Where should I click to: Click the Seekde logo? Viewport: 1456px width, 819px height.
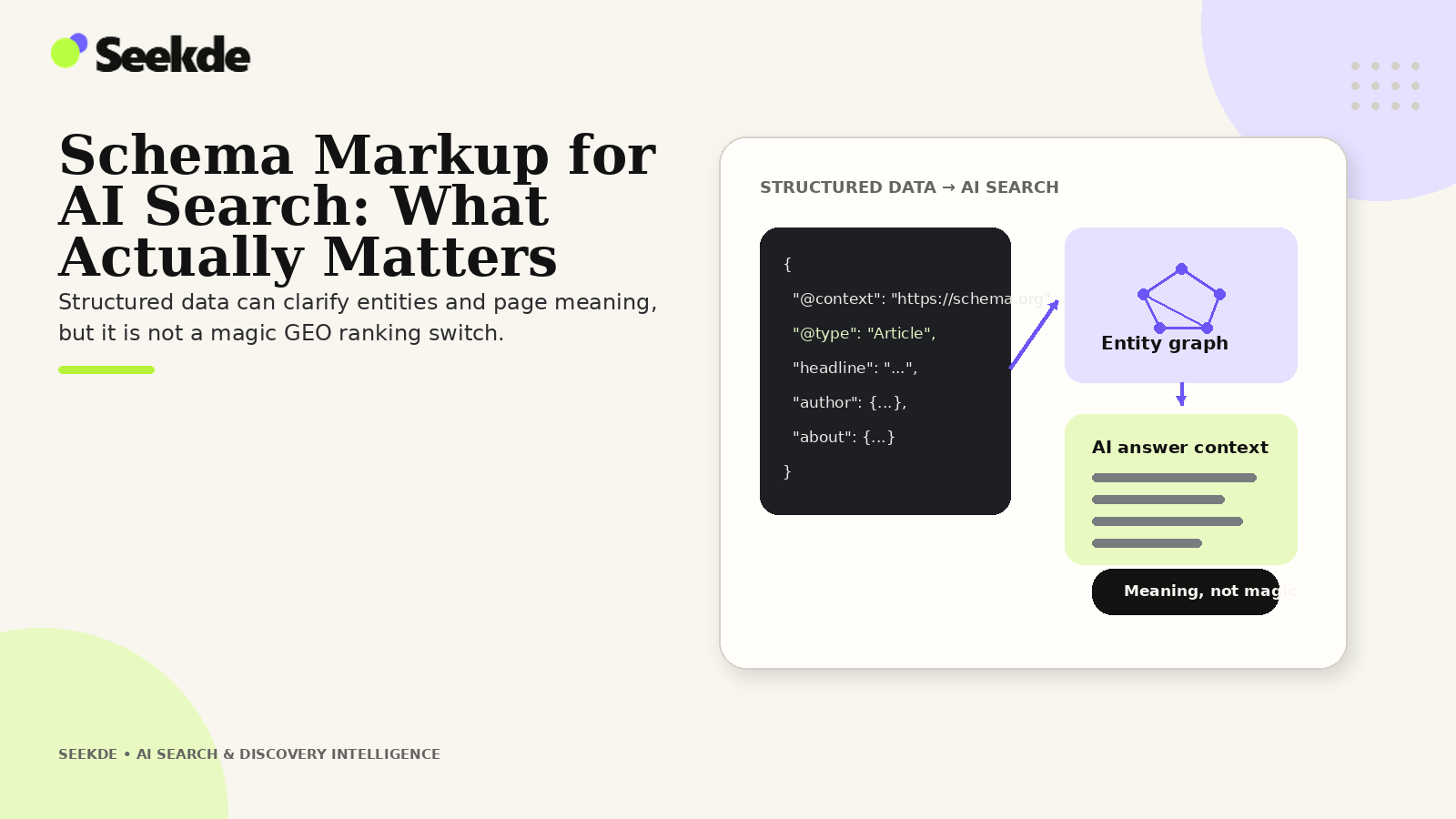150,54
